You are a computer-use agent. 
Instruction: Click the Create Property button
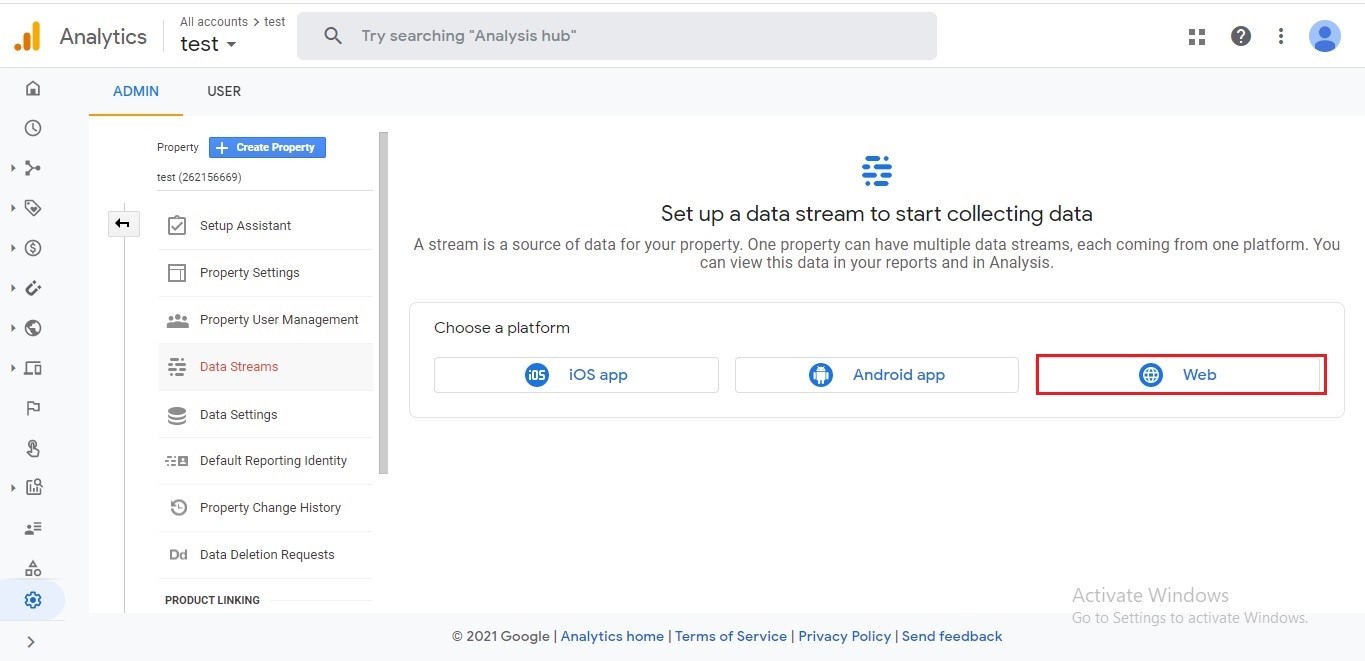267,148
